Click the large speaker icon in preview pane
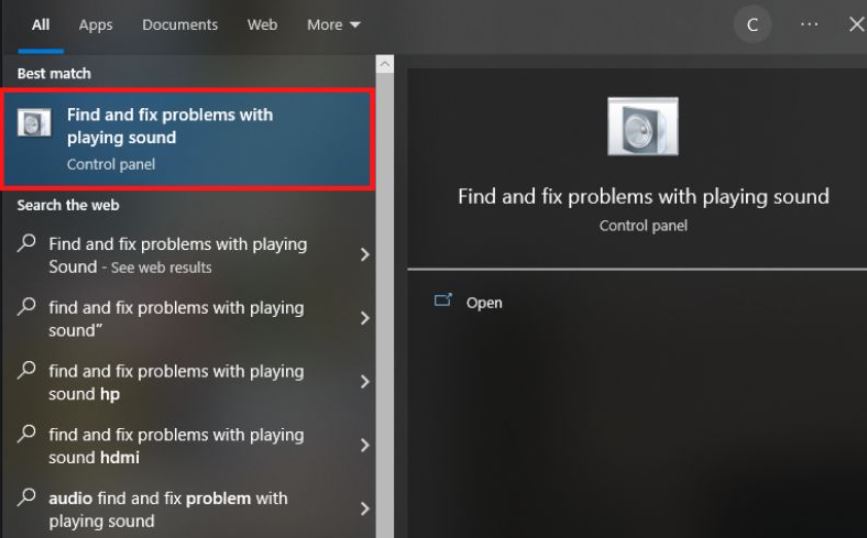This screenshot has height=538, width=867. (643, 127)
